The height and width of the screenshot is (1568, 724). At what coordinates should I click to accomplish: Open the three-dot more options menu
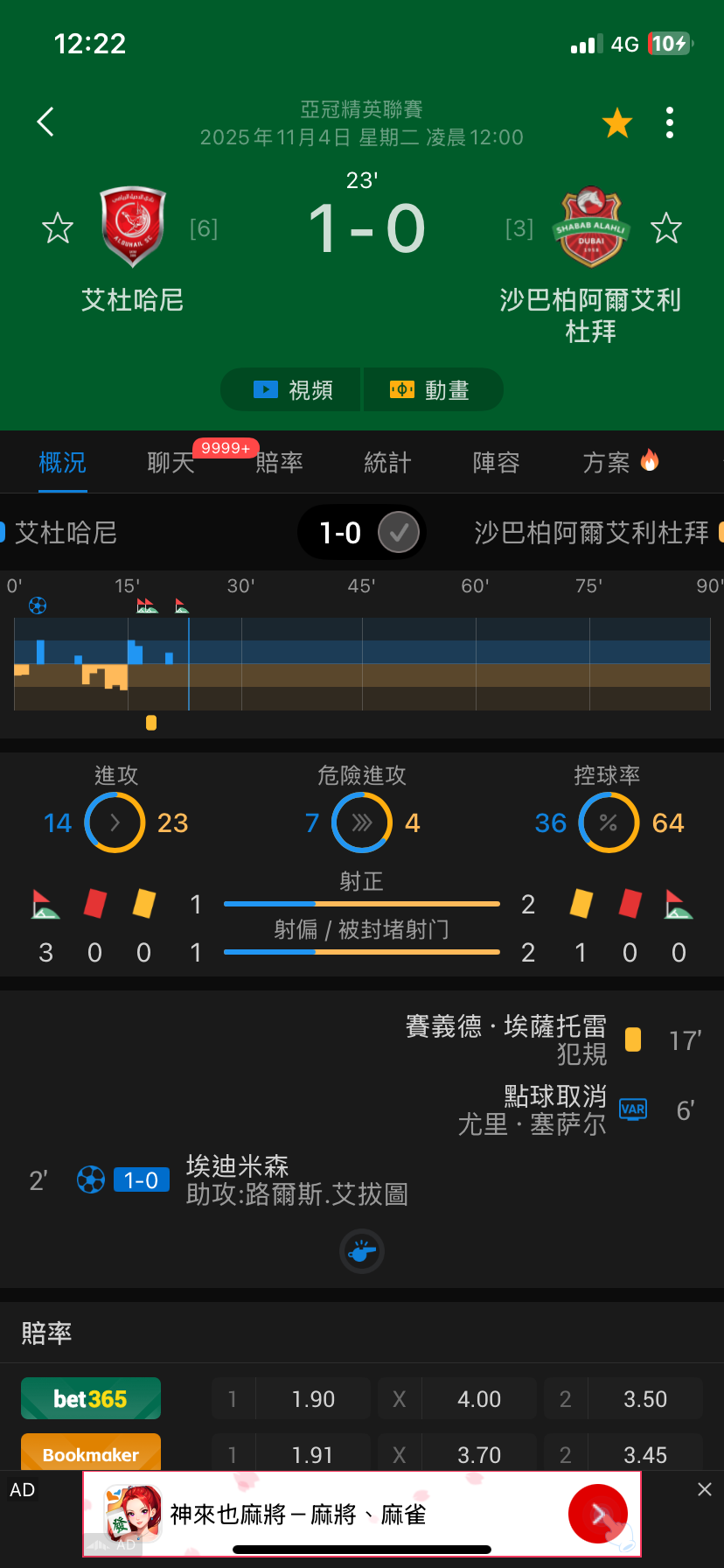coord(670,123)
